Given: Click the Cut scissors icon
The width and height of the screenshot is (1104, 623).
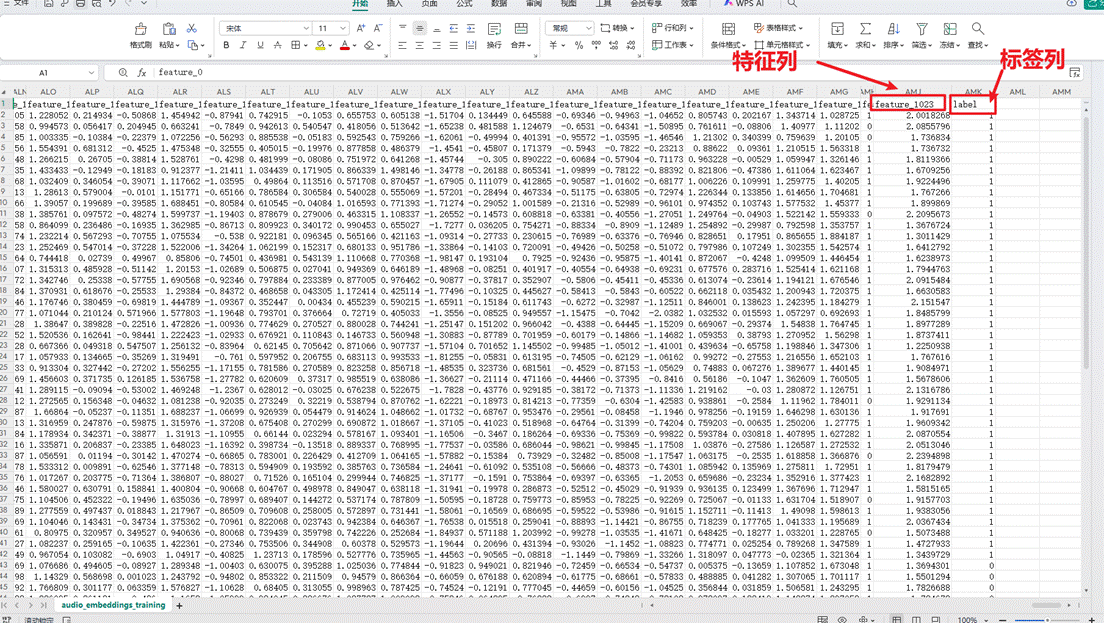Looking at the screenshot, I should (x=192, y=28).
